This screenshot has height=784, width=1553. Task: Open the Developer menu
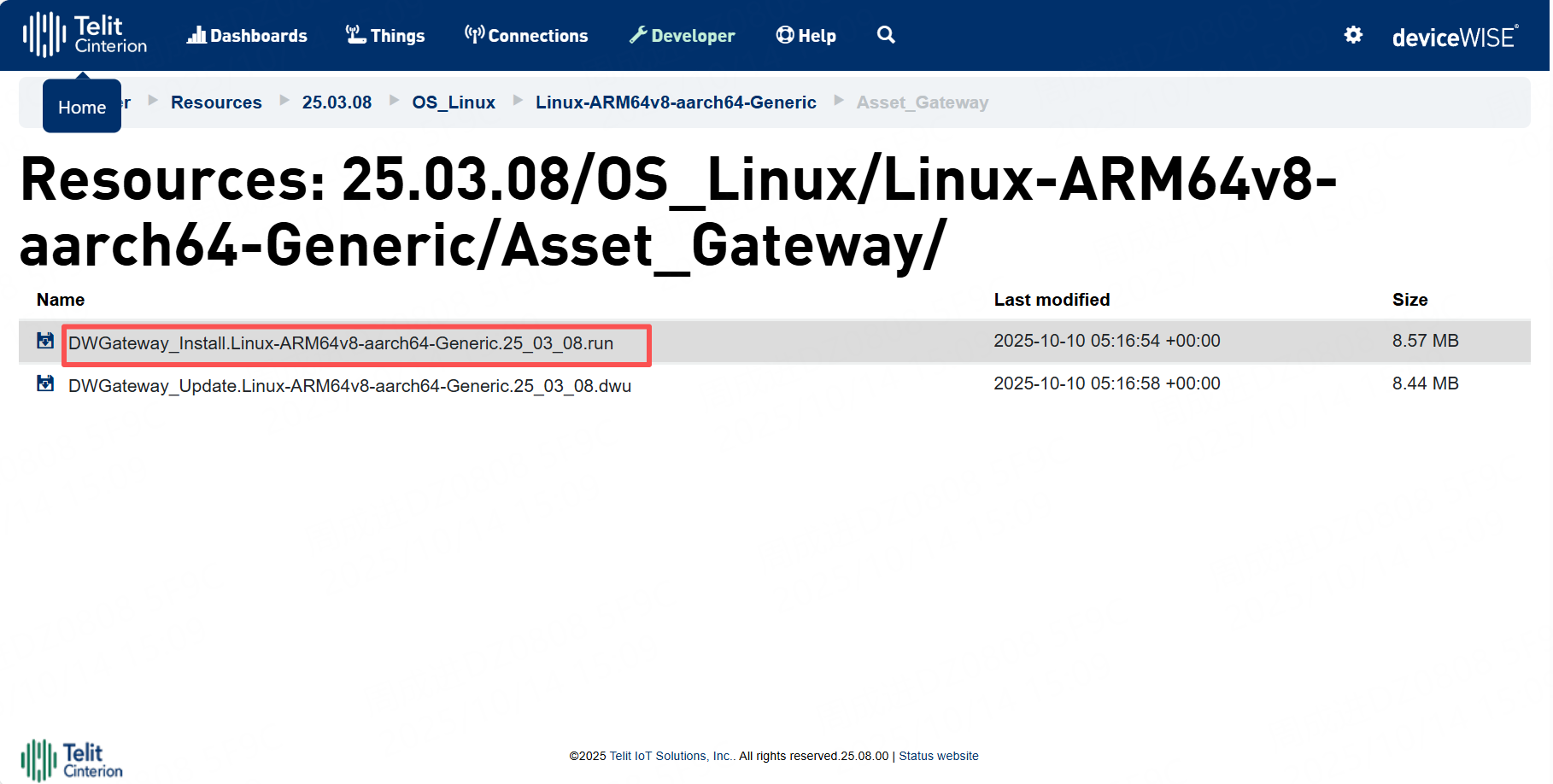[682, 36]
